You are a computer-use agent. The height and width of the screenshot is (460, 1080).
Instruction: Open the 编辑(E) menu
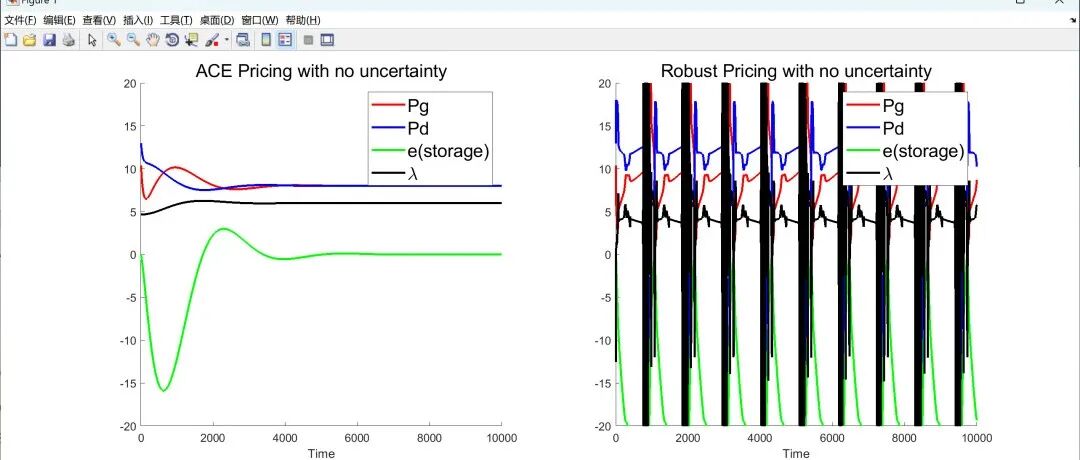click(59, 21)
